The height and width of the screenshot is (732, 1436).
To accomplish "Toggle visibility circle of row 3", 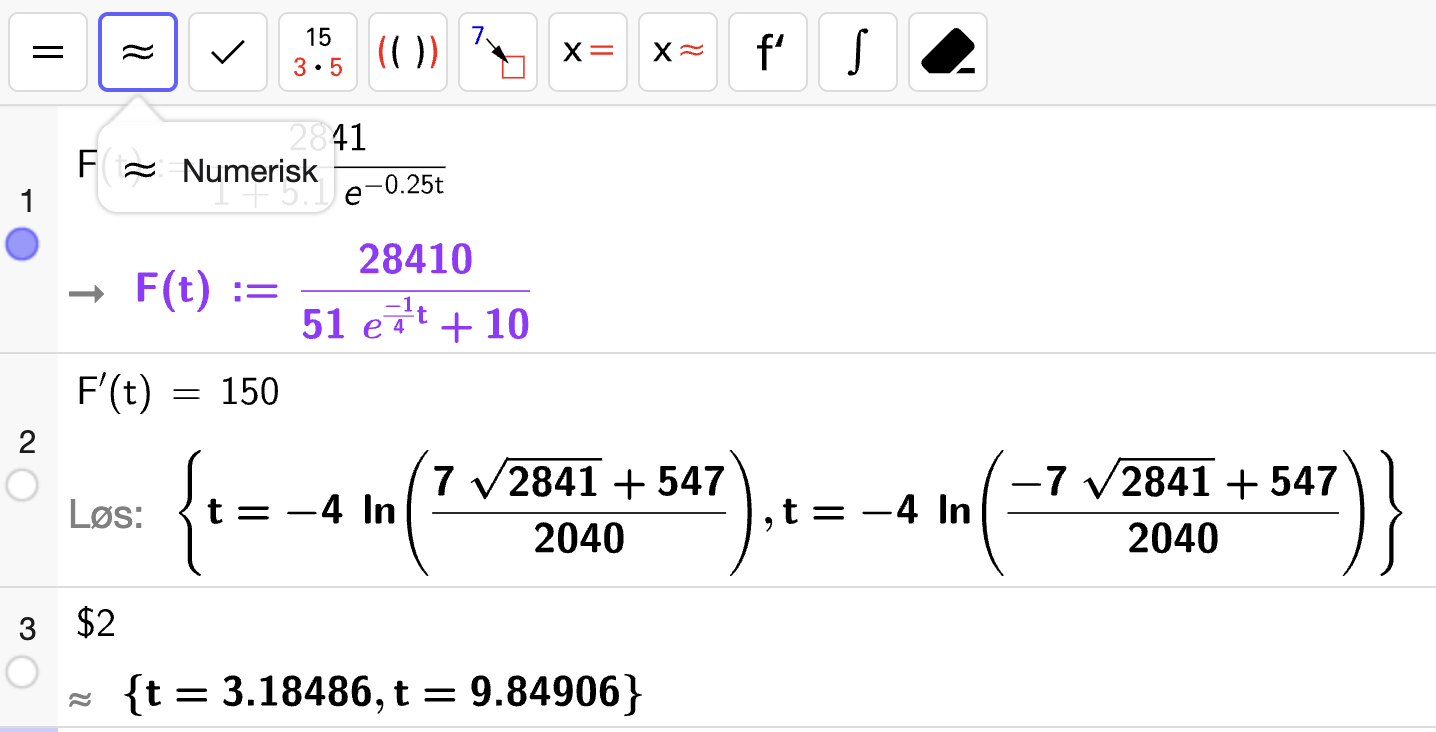I will point(22,672).
